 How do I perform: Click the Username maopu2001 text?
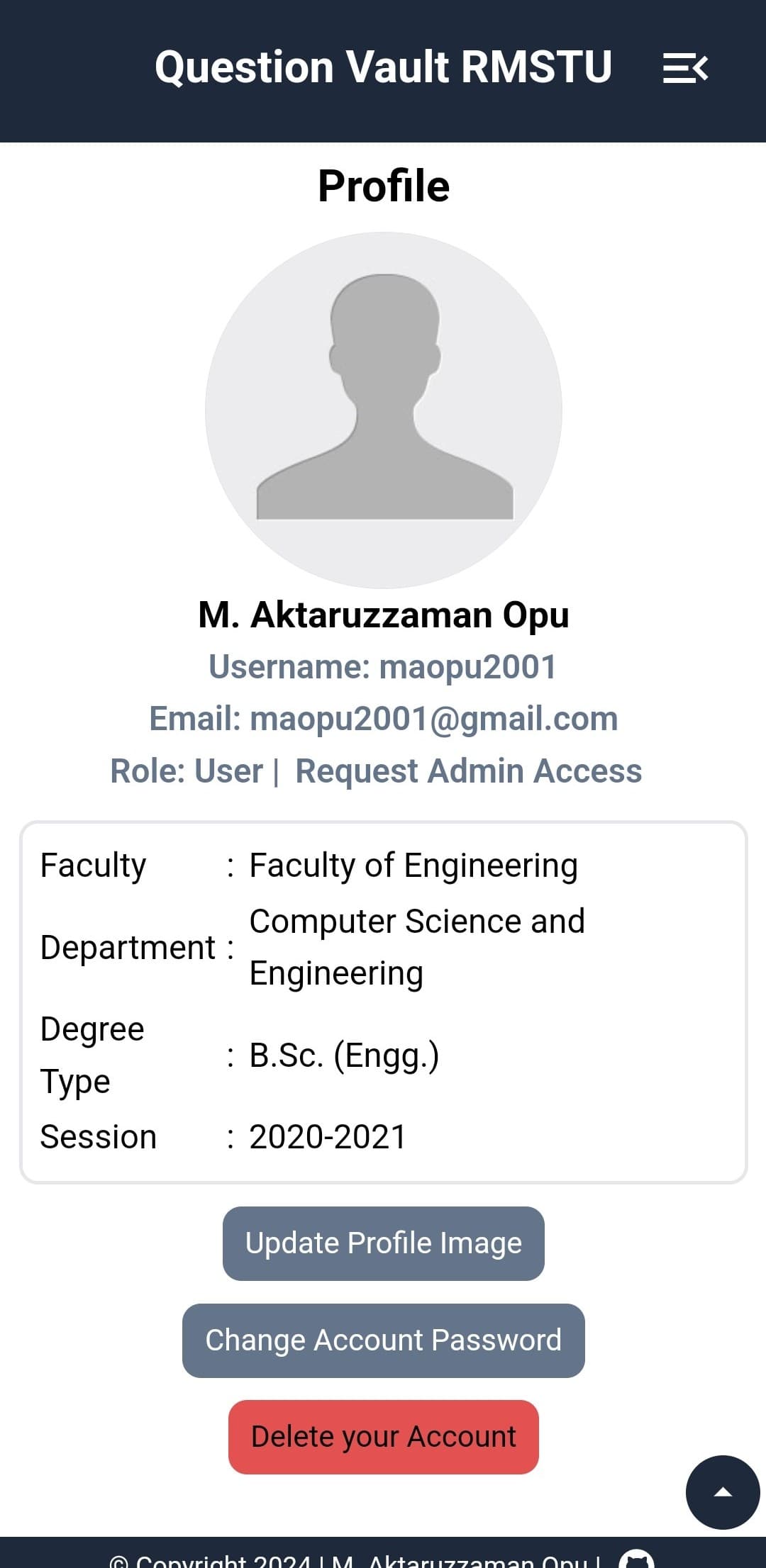click(x=383, y=667)
